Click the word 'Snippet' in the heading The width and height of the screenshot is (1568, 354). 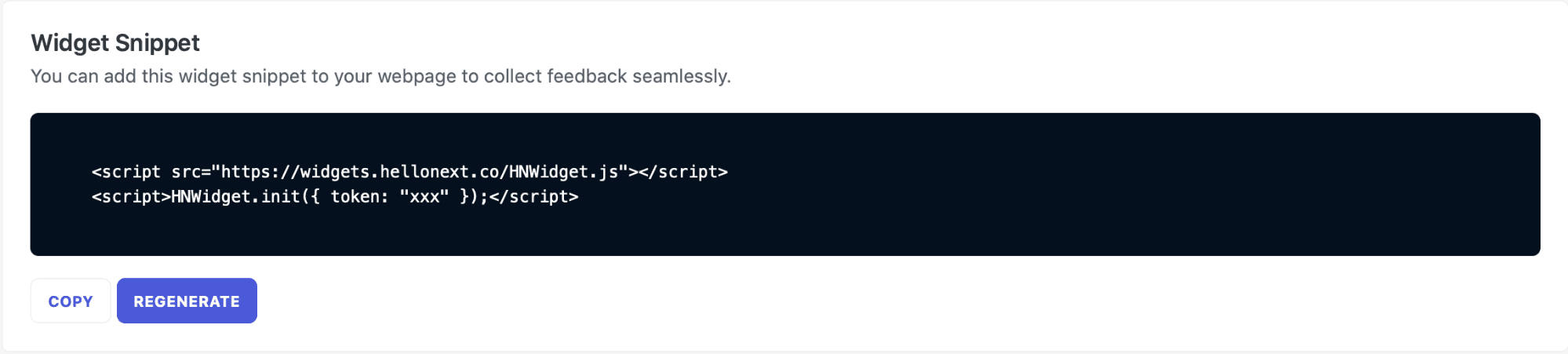[159, 42]
